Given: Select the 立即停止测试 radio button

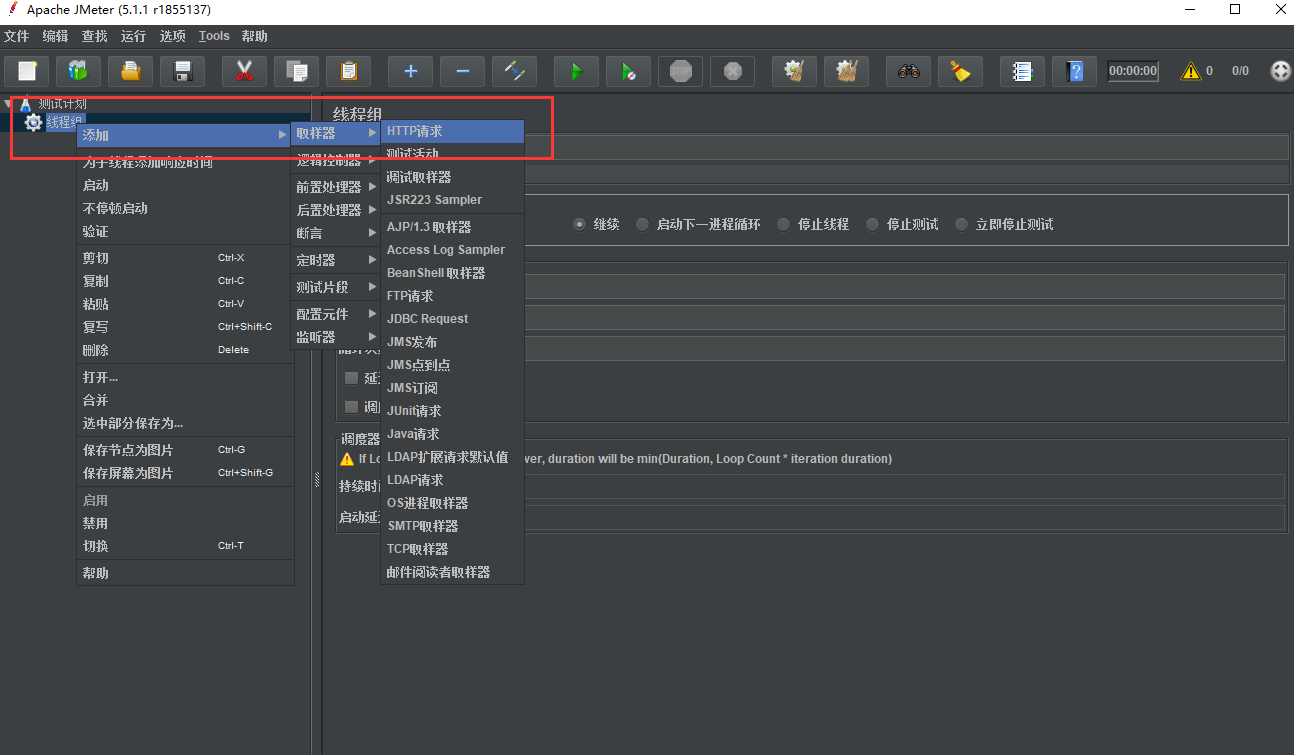Looking at the screenshot, I should click(962, 224).
